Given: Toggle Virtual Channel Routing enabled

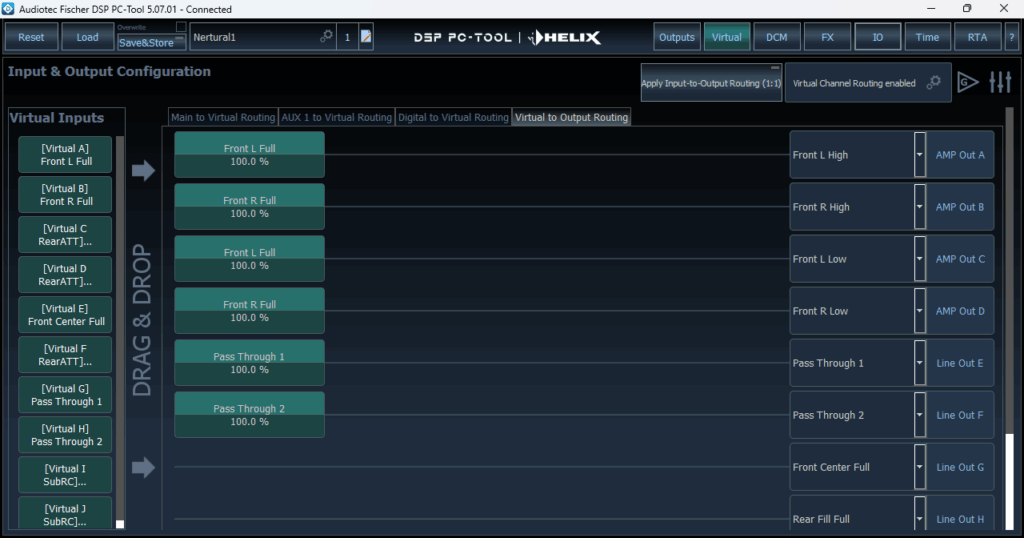Looking at the screenshot, I should [x=854, y=83].
